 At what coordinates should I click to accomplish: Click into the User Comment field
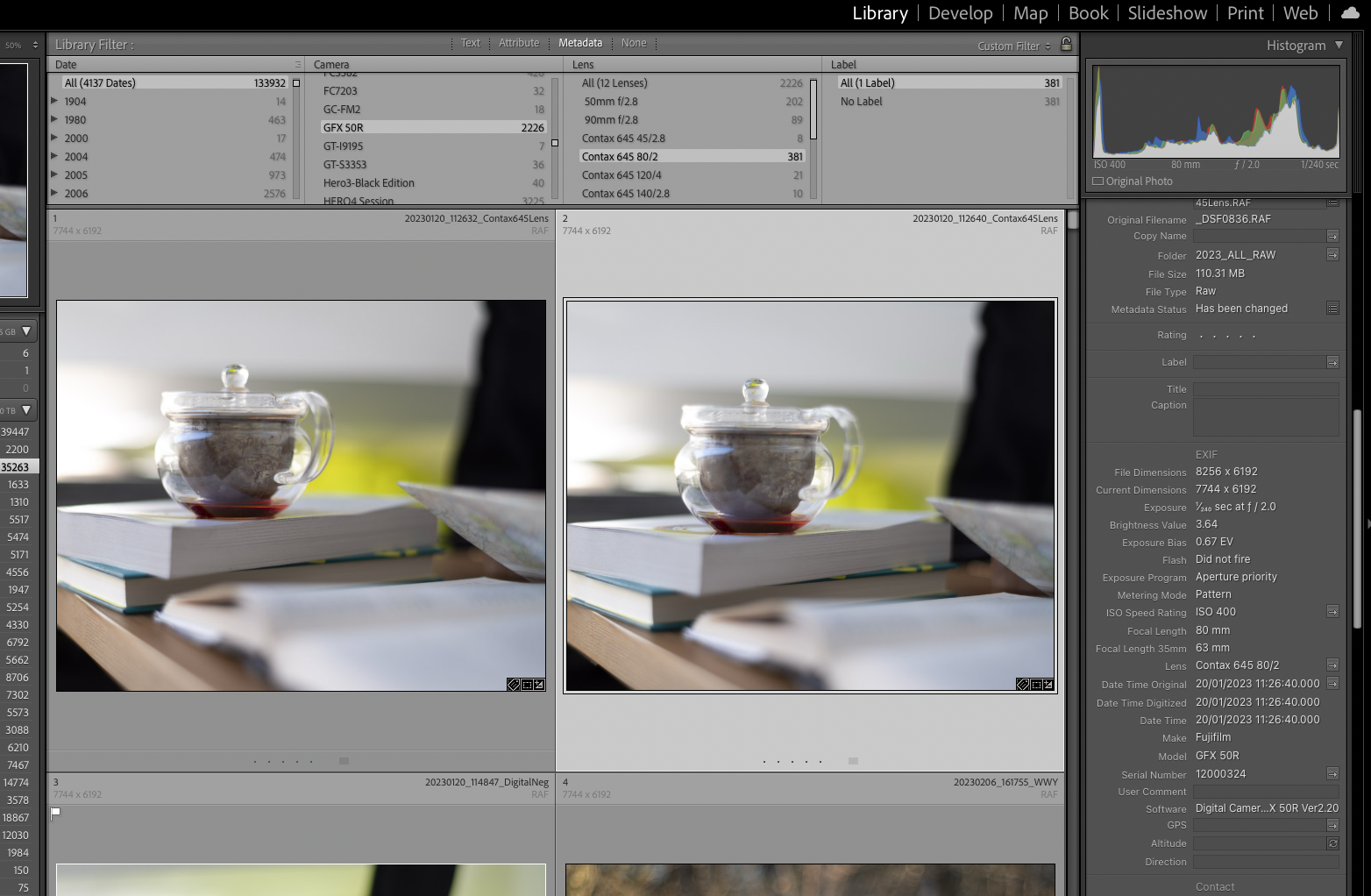click(x=1266, y=792)
